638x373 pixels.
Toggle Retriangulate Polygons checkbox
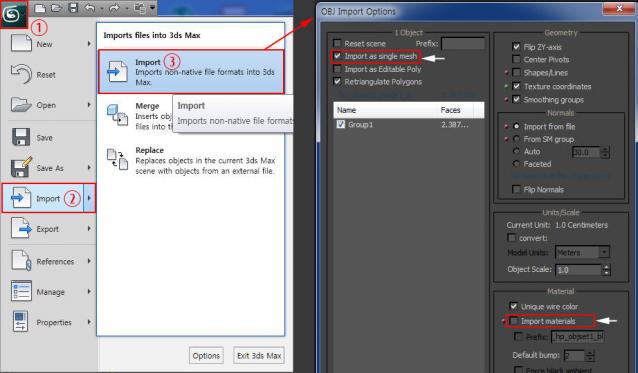pos(337,81)
